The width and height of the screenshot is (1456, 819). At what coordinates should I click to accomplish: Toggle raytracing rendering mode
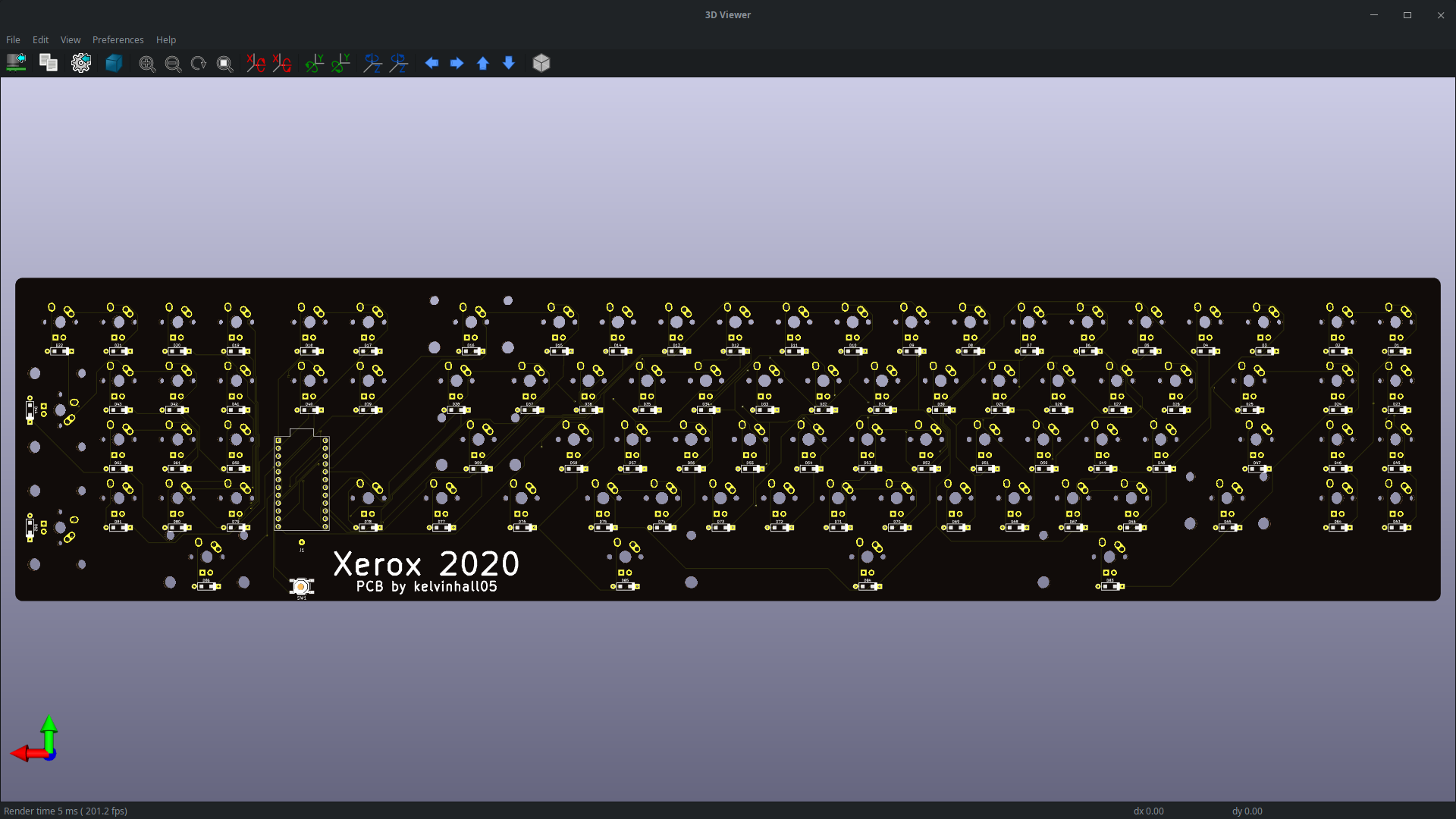click(x=114, y=63)
